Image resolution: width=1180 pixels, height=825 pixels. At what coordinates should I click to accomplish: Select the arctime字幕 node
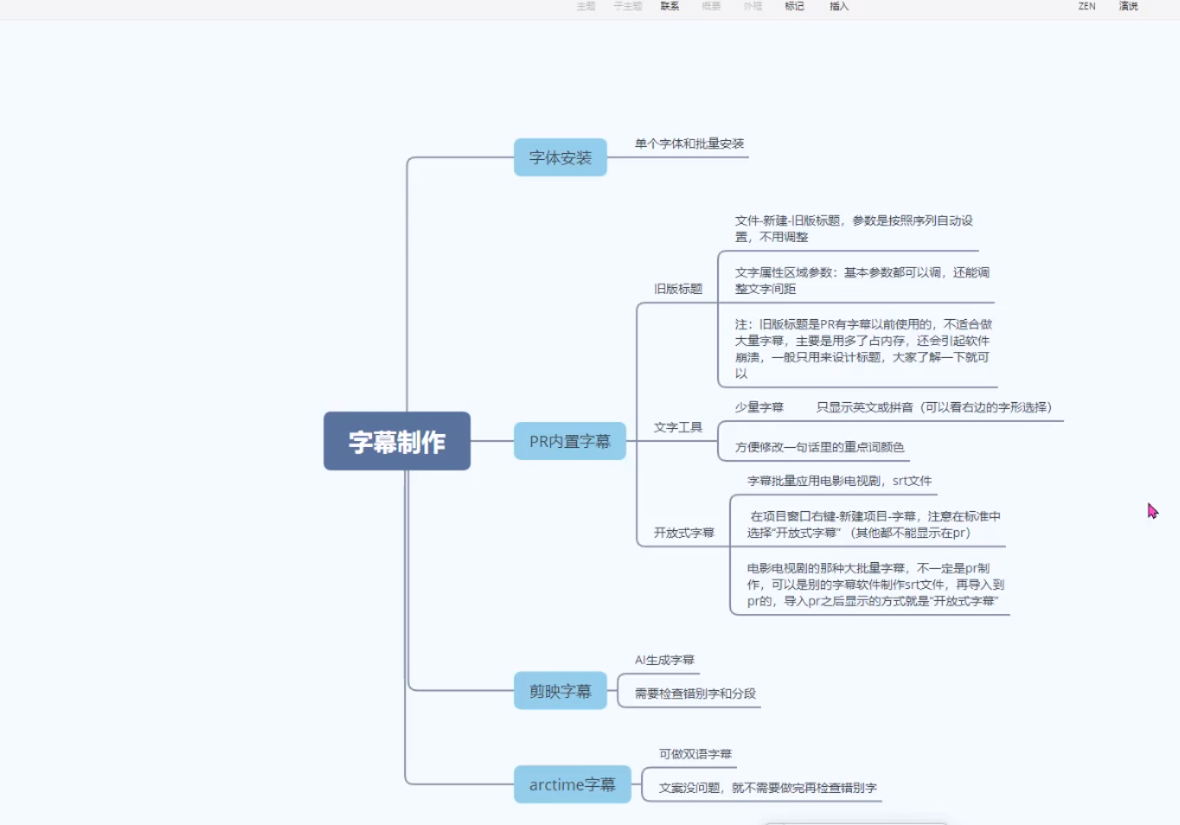click(x=572, y=785)
